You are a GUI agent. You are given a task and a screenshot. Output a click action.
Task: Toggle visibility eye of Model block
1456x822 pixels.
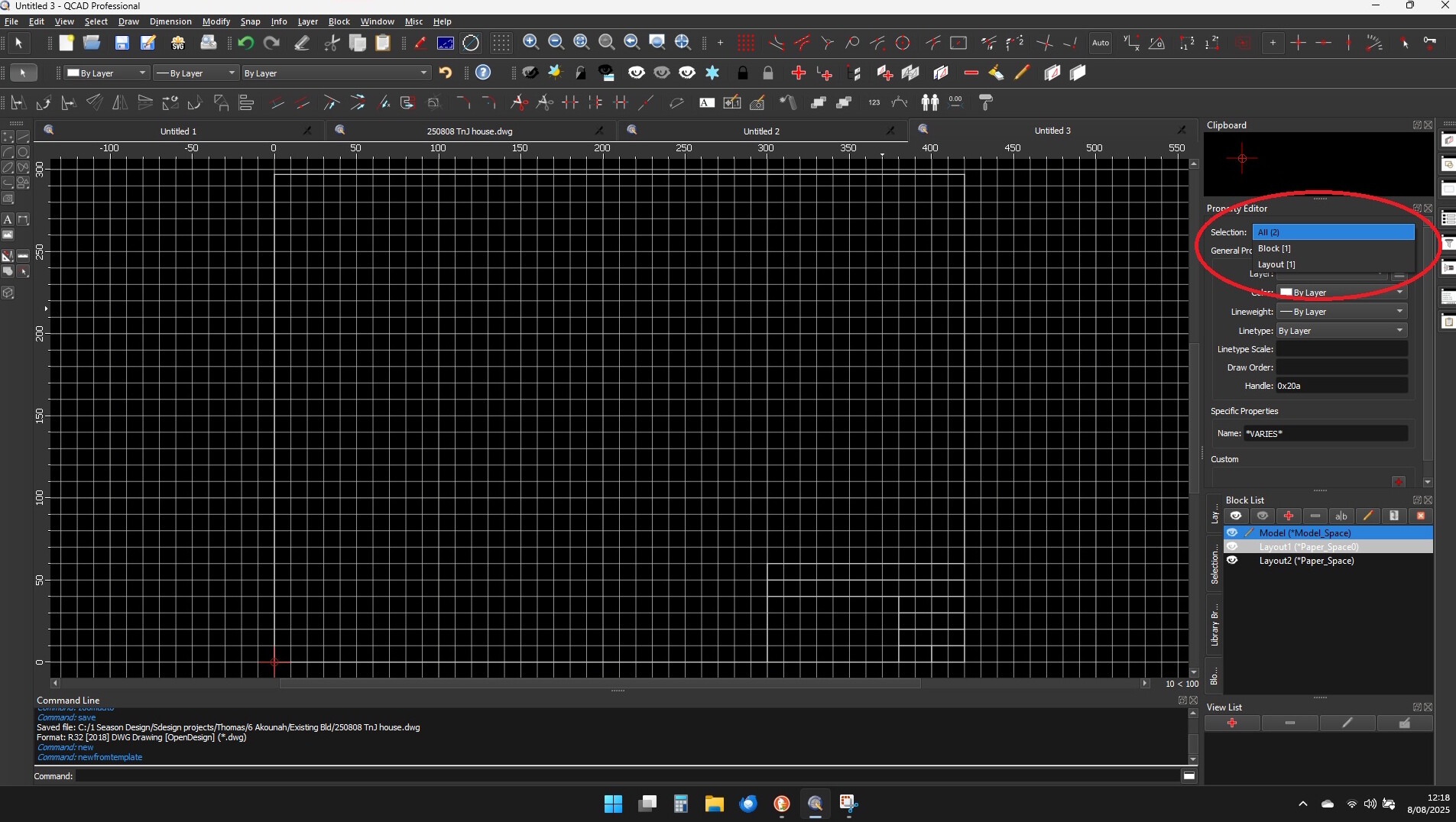pyautogui.click(x=1232, y=532)
